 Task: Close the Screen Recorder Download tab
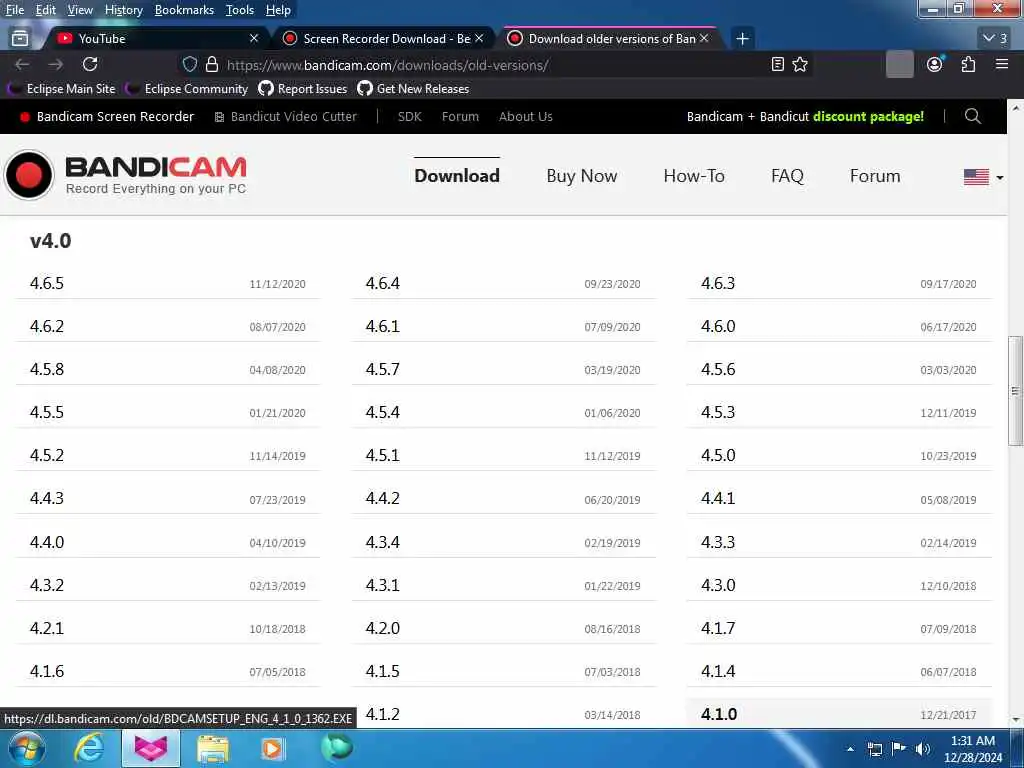[x=479, y=39]
